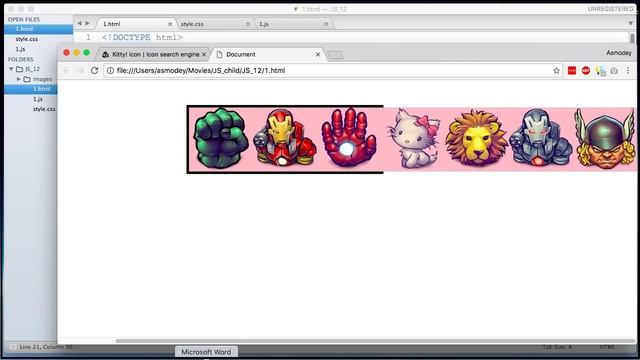Click the red Iron Man bust image
The width and height of the screenshot is (640, 360).
coord(284,138)
